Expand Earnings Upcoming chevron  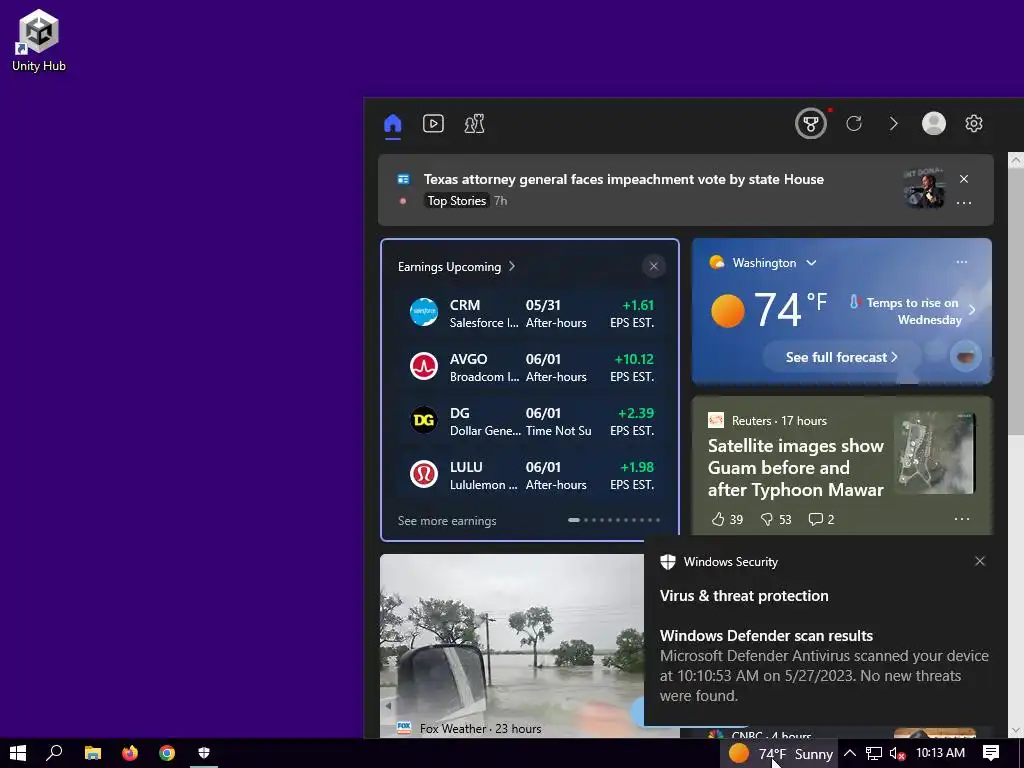(512, 266)
